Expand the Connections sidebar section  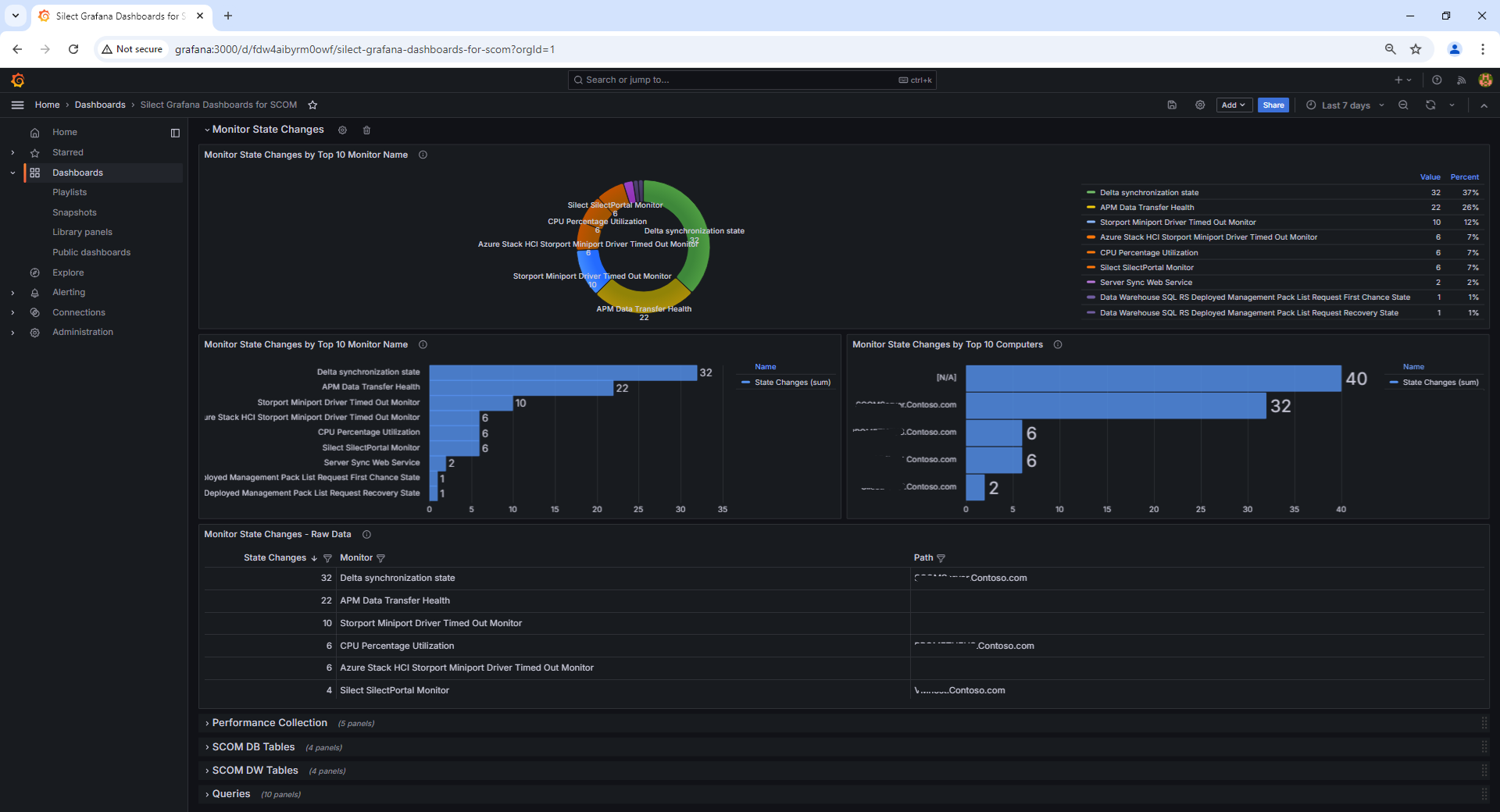pyautogui.click(x=12, y=312)
